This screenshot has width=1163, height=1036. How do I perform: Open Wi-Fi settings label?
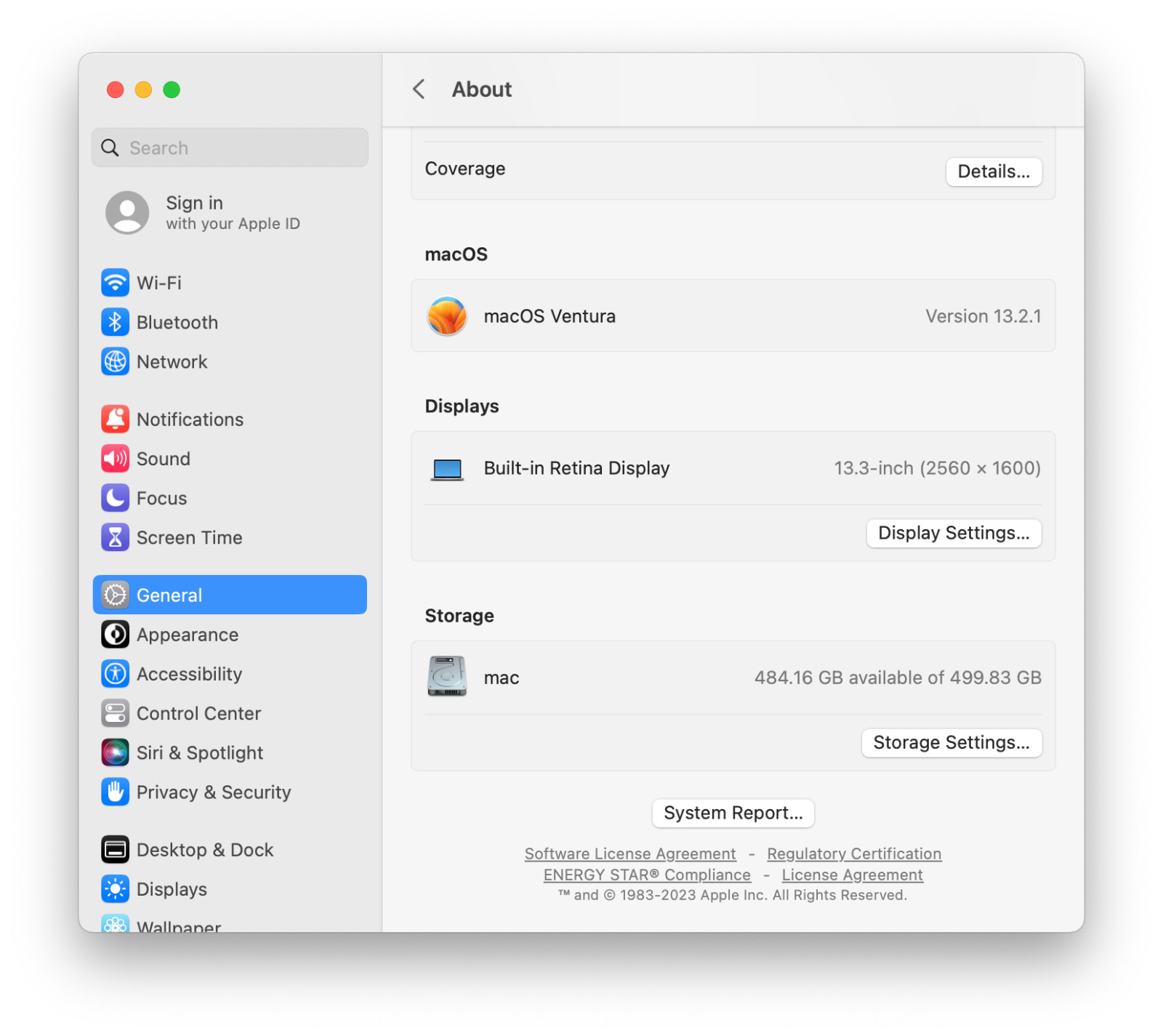pos(159,283)
